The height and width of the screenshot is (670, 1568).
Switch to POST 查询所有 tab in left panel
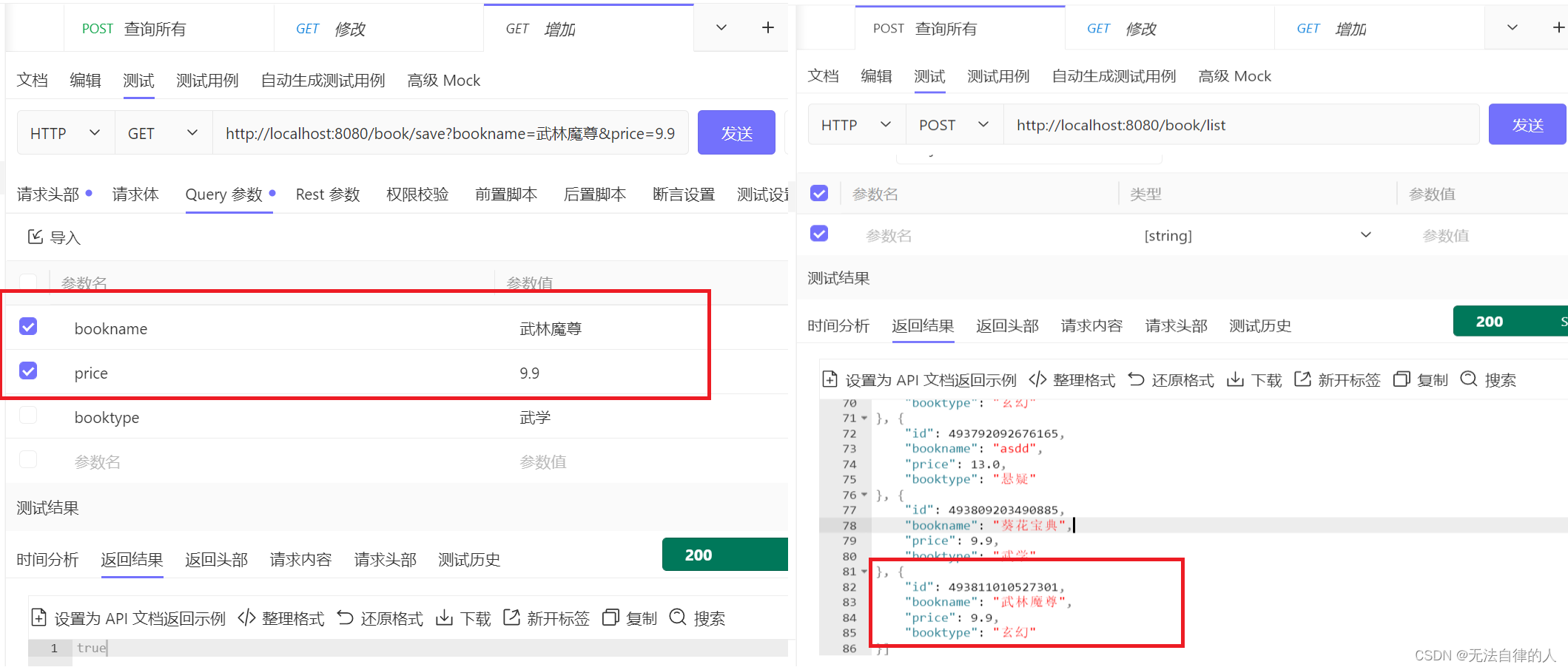[169, 29]
